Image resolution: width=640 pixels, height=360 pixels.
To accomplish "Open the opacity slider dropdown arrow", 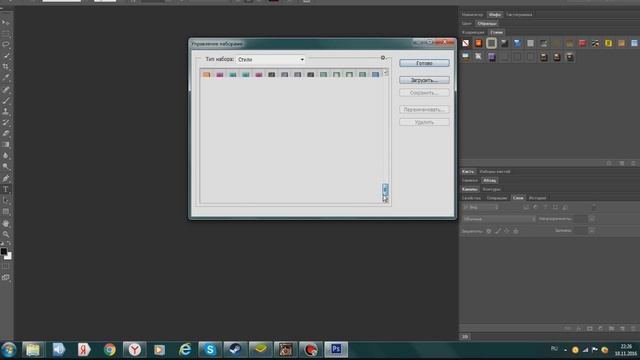I will coord(591,219).
